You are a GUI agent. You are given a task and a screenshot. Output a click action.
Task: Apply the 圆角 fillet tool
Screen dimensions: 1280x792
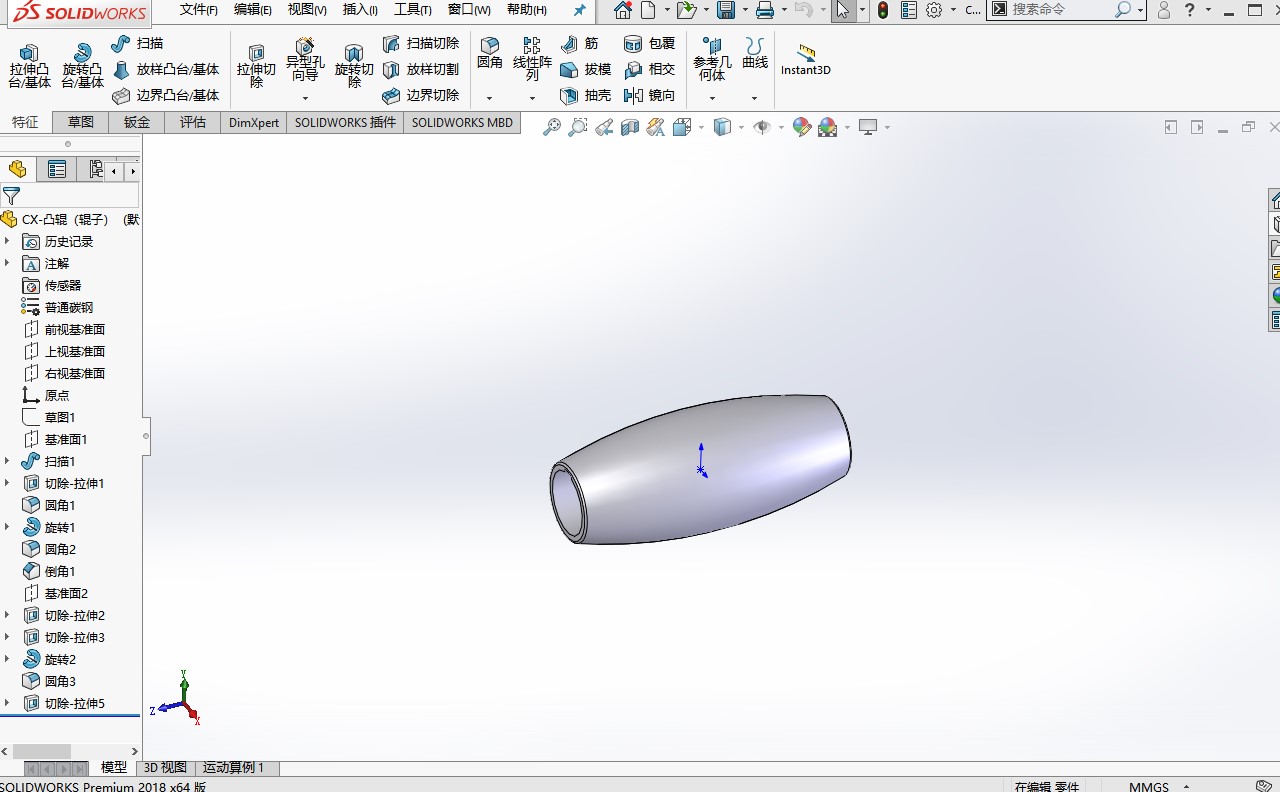(489, 54)
